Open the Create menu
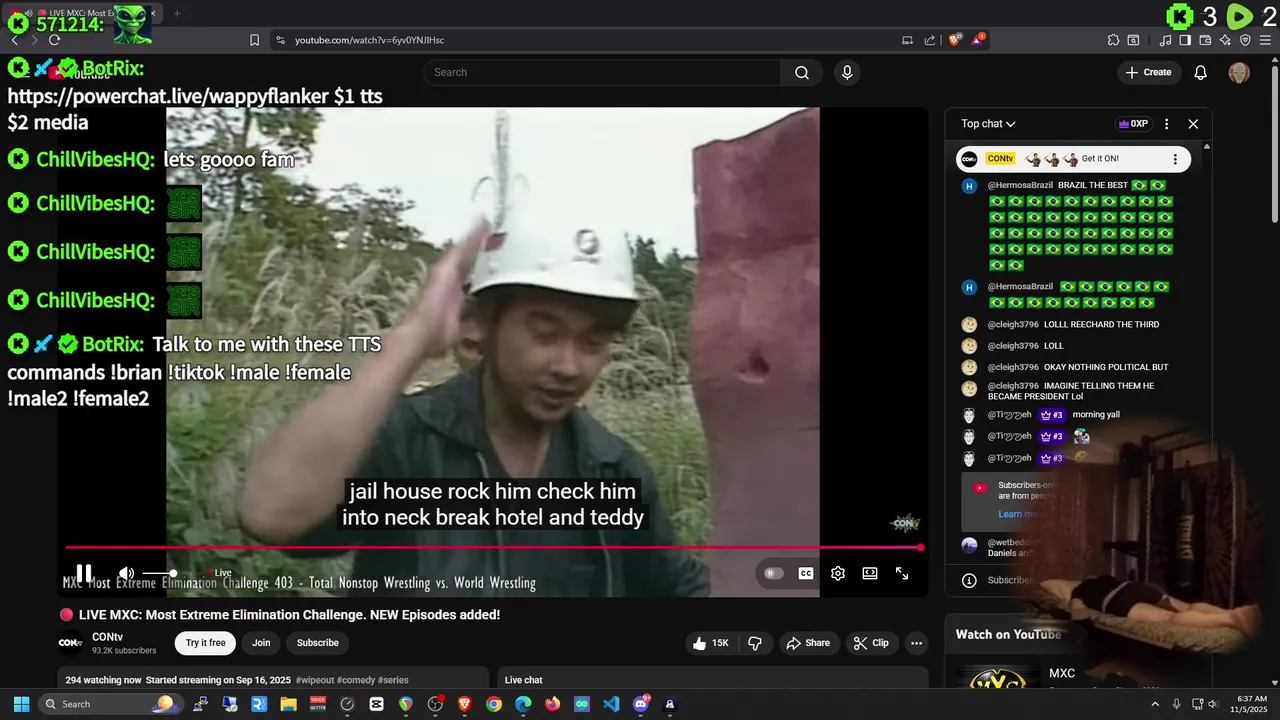This screenshot has width=1280, height=720. (1148, 72)
